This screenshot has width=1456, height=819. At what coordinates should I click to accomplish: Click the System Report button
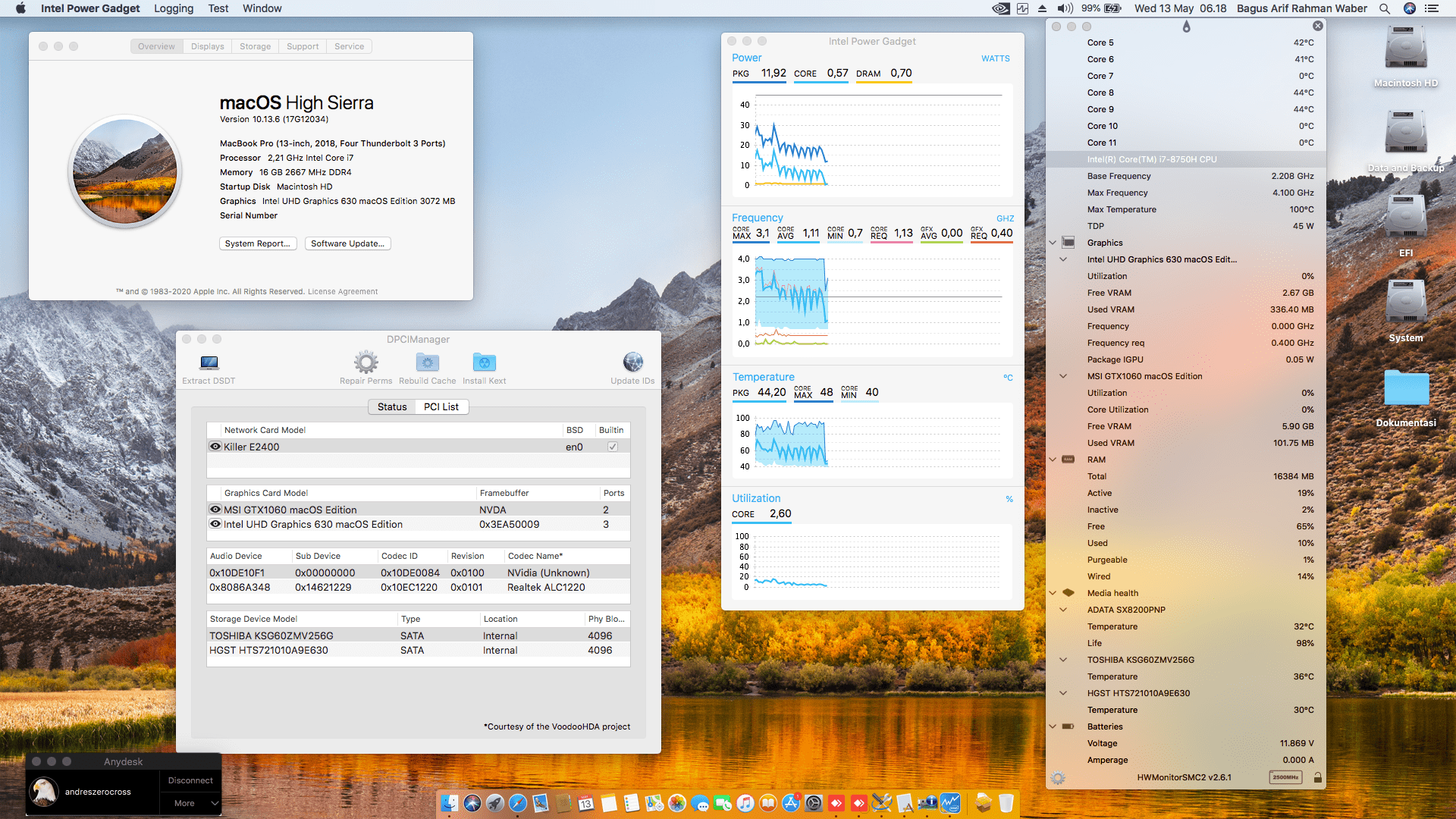coord(258,243)
